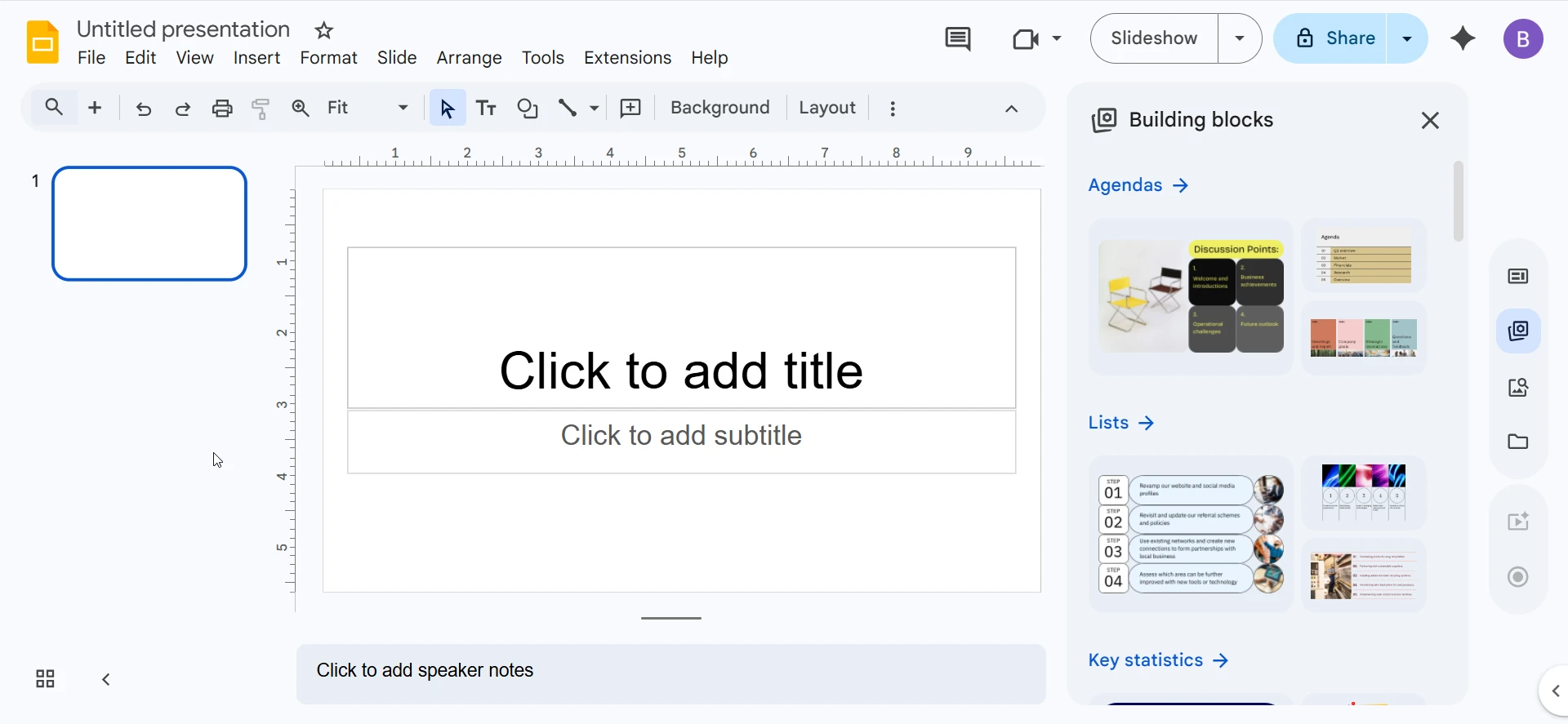Click the Building blocks panel scrollbar

pyautogui.click(x=1458, y=201)
